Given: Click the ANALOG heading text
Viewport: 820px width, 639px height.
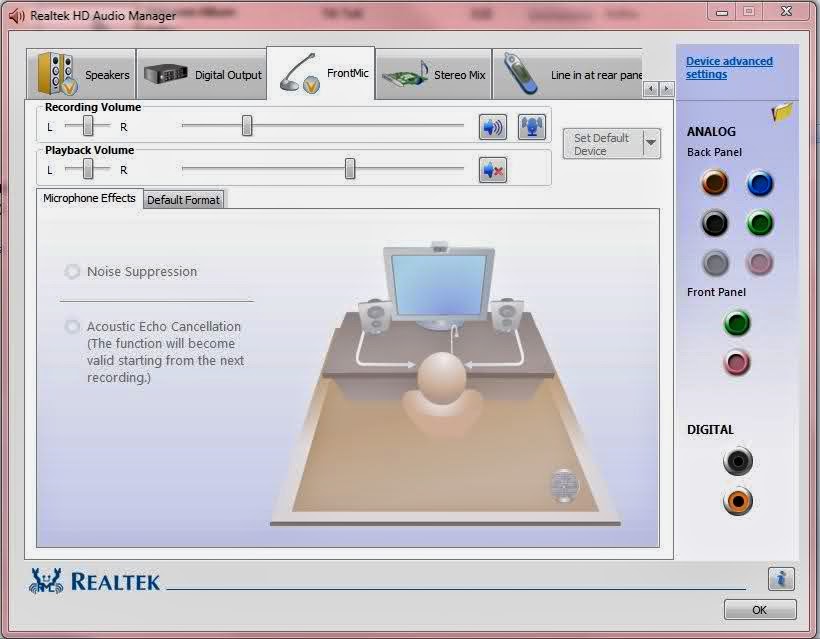Looking at the screenshot, I should [x=711, y=131].
